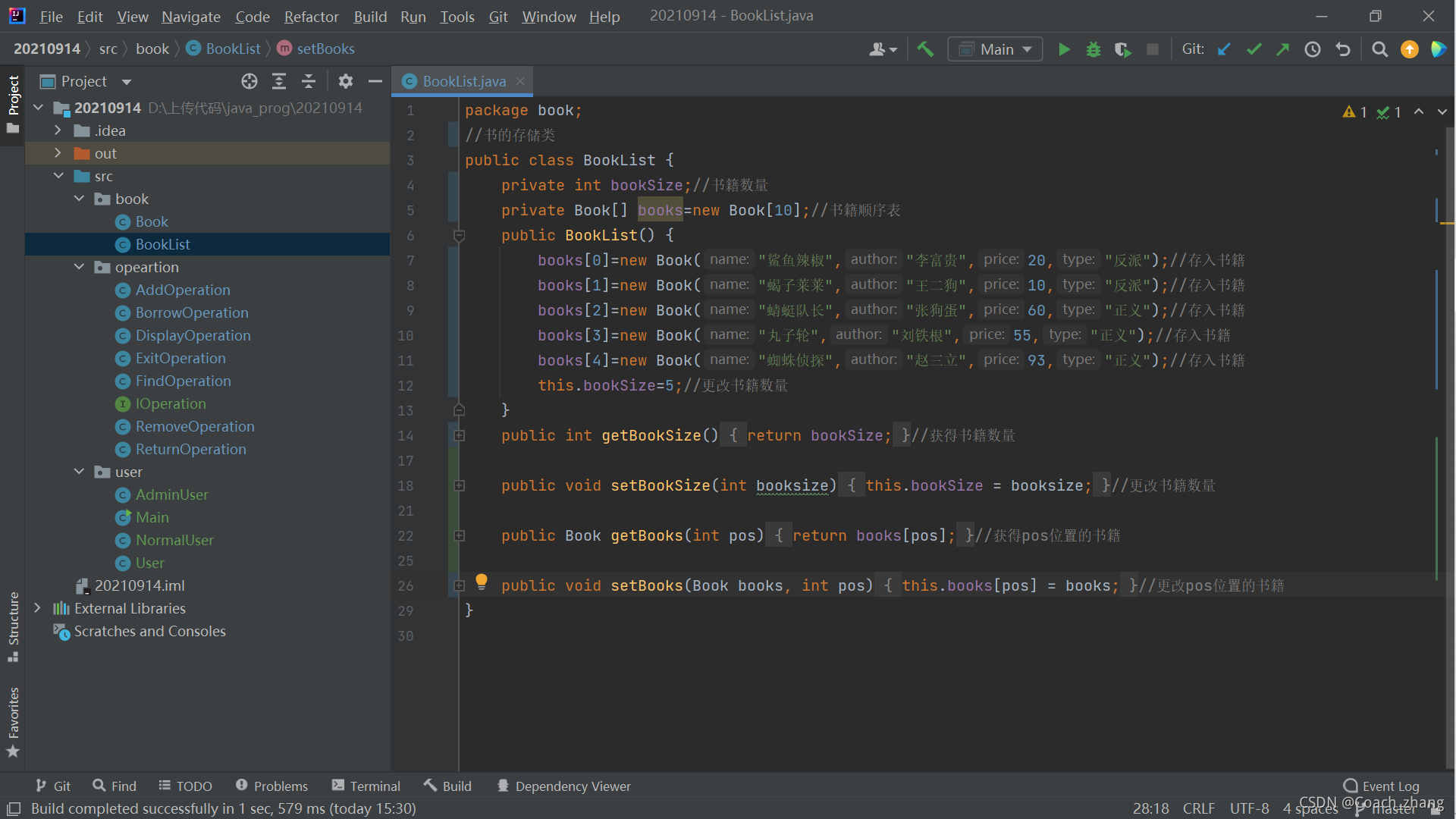Image resolution: width=1456 pixels, height=819 pixels.
Task: Click Select Opened File target icon
Action: point(249,81)
